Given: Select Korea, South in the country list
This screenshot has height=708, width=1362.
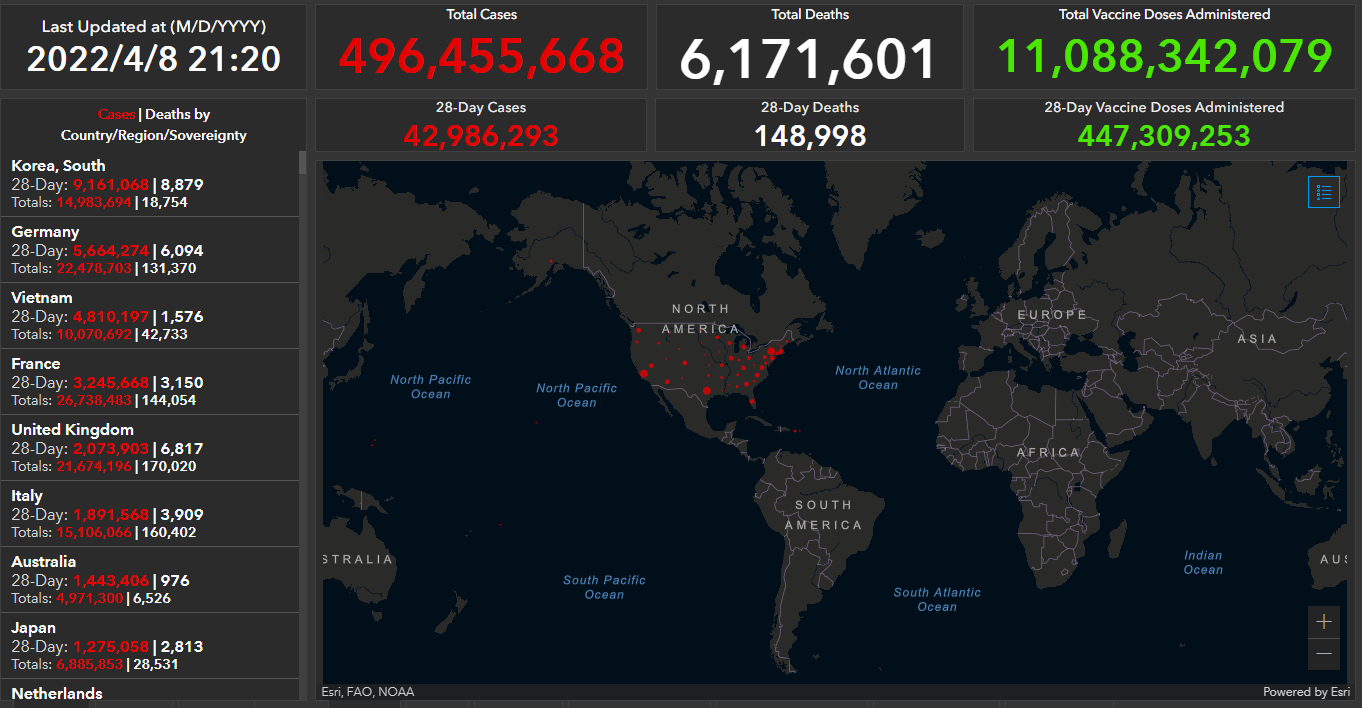Looking at the screenshot, I should (150, 184).
